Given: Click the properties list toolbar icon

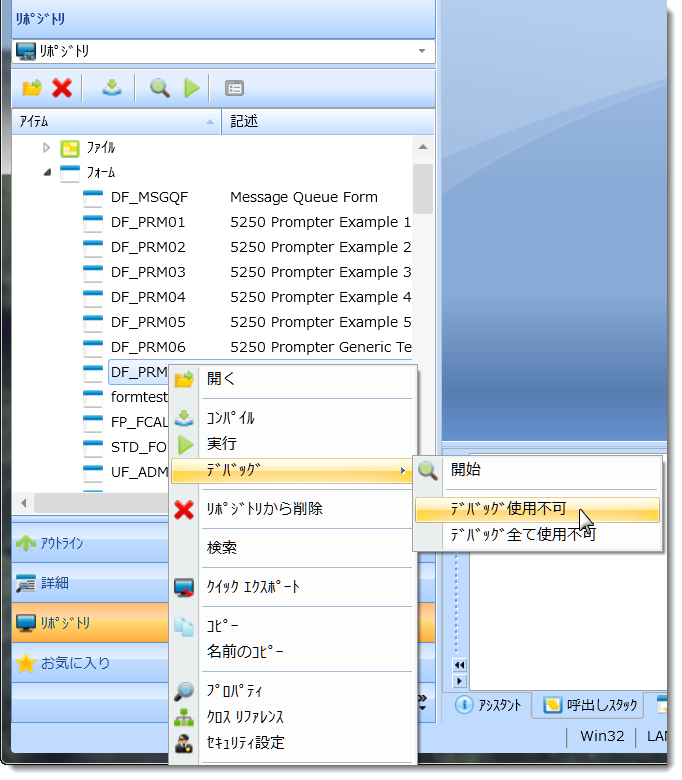Looking at the screenshot, I should coord(234,89).
